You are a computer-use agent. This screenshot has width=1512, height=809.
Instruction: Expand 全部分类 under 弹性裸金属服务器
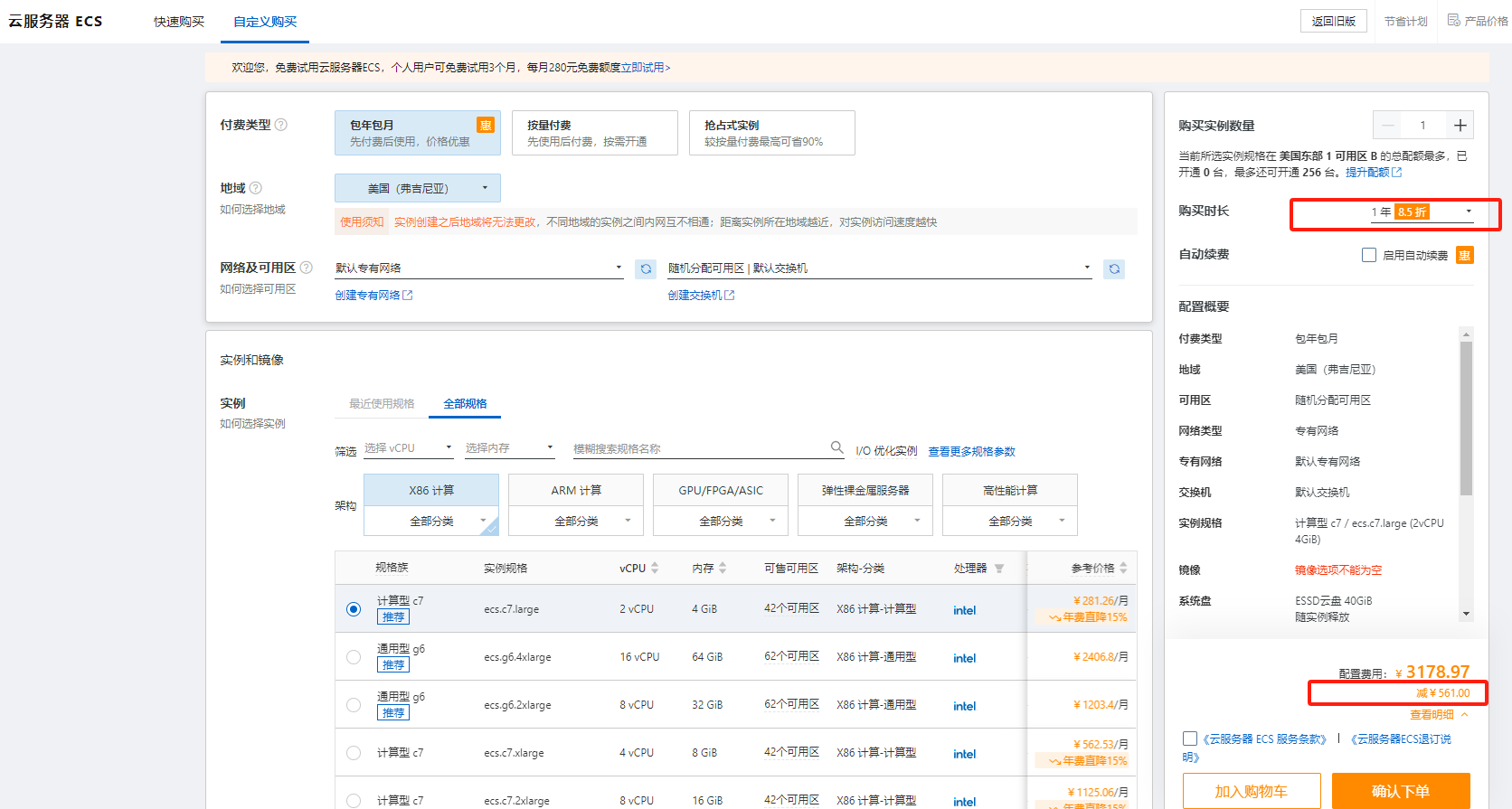(865, 521)
